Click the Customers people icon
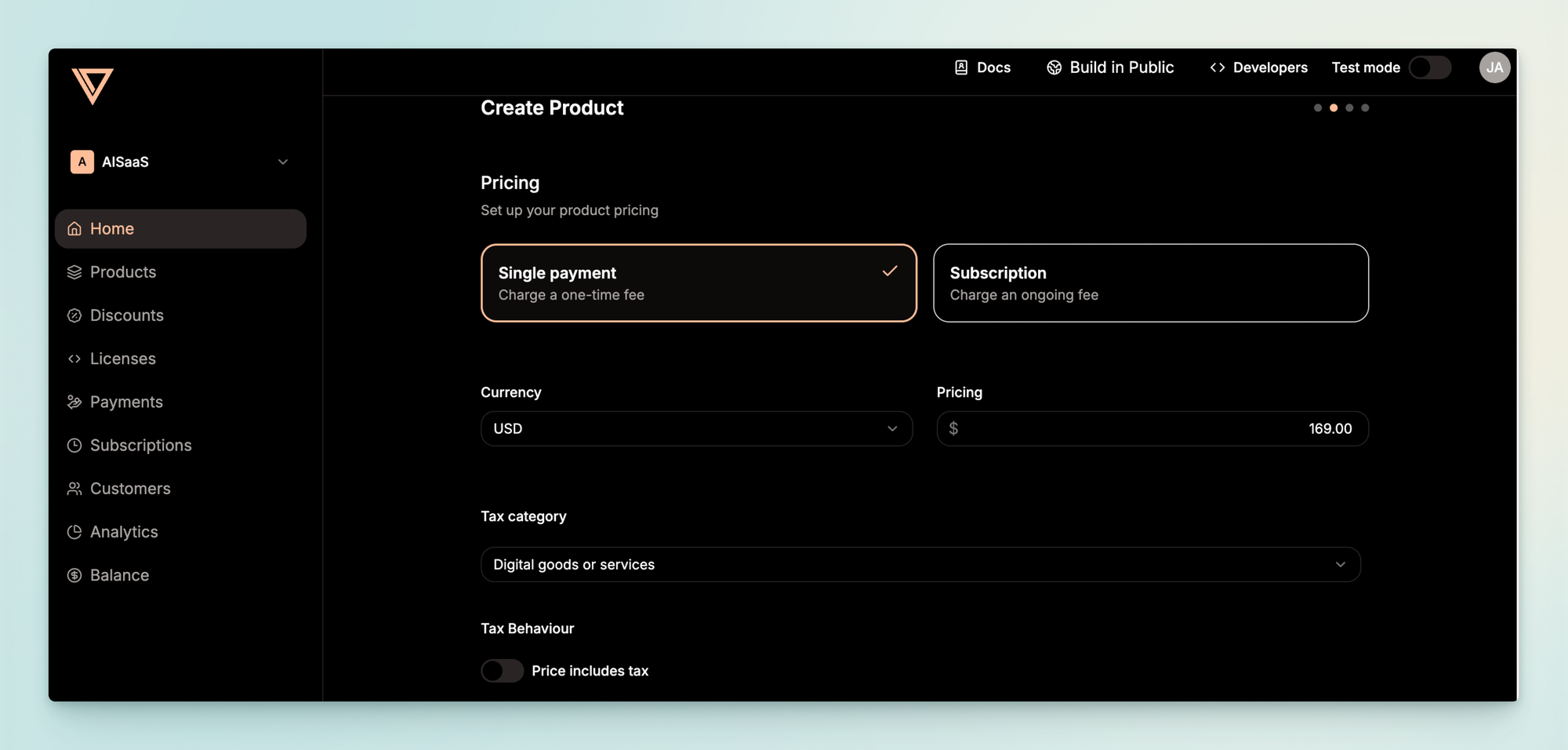 74,489
